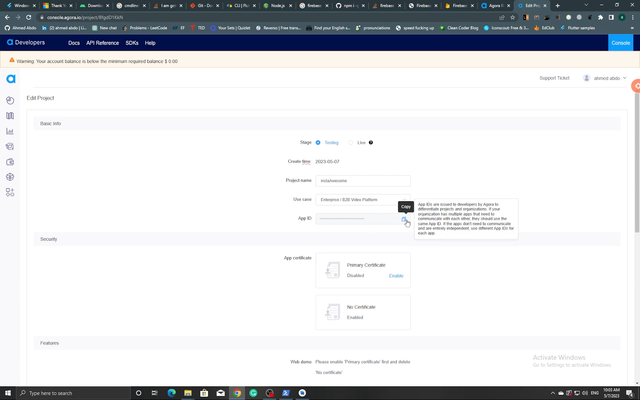Open Support Ticket link
This screenshot has width=640, height=400.
point(554,78)
